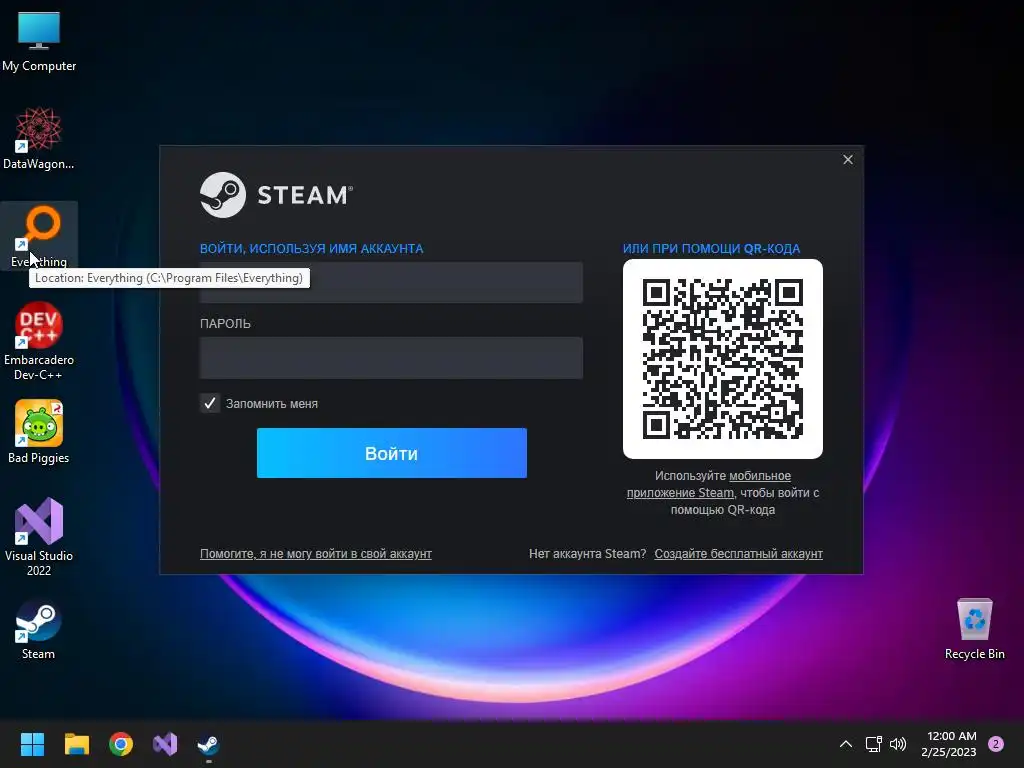
Task: Open Visual Studio from the taskbar
Action: (165, 744)
